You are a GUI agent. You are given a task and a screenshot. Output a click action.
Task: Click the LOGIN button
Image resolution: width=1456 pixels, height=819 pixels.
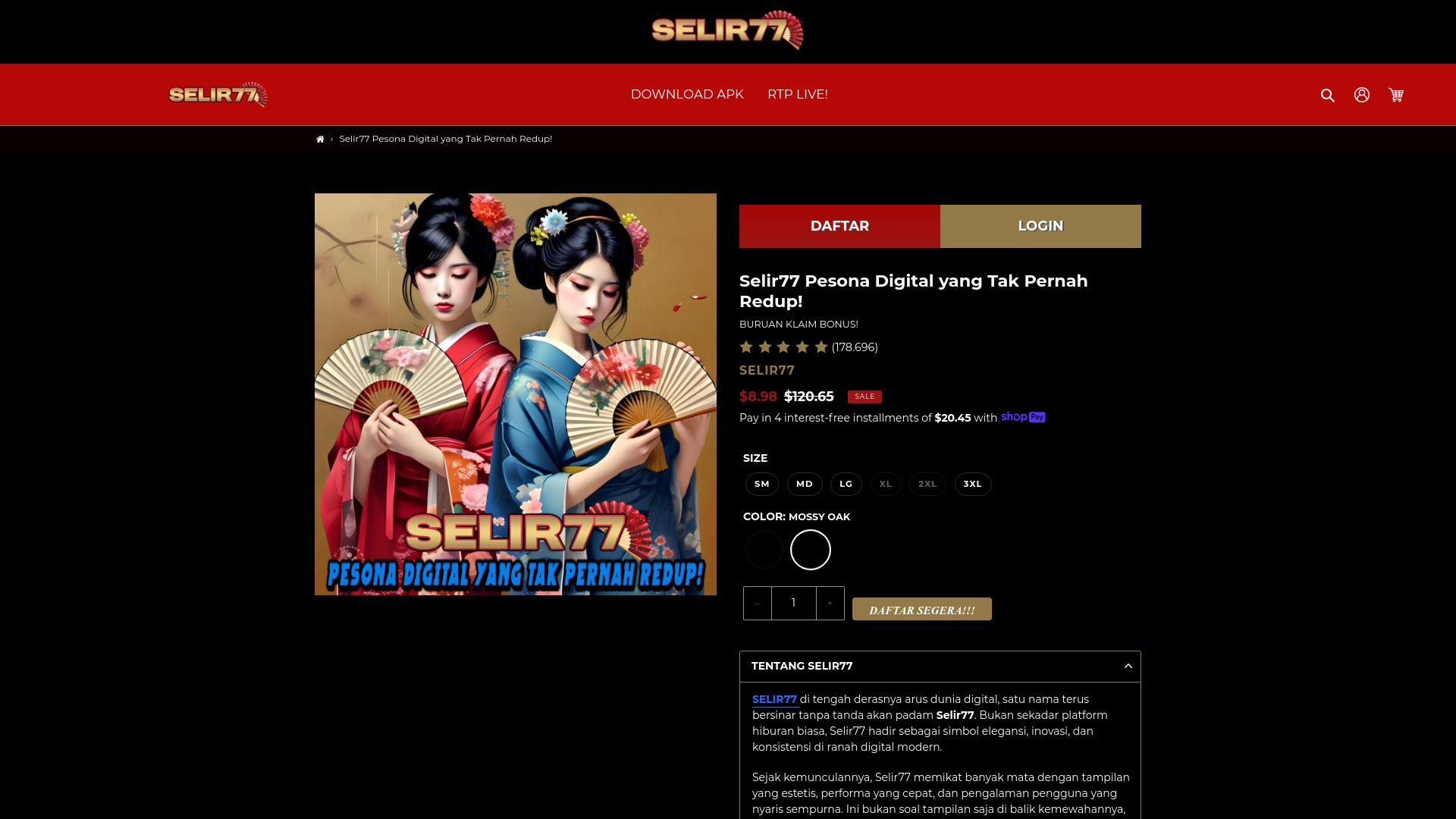click(x=1040, y=226)
